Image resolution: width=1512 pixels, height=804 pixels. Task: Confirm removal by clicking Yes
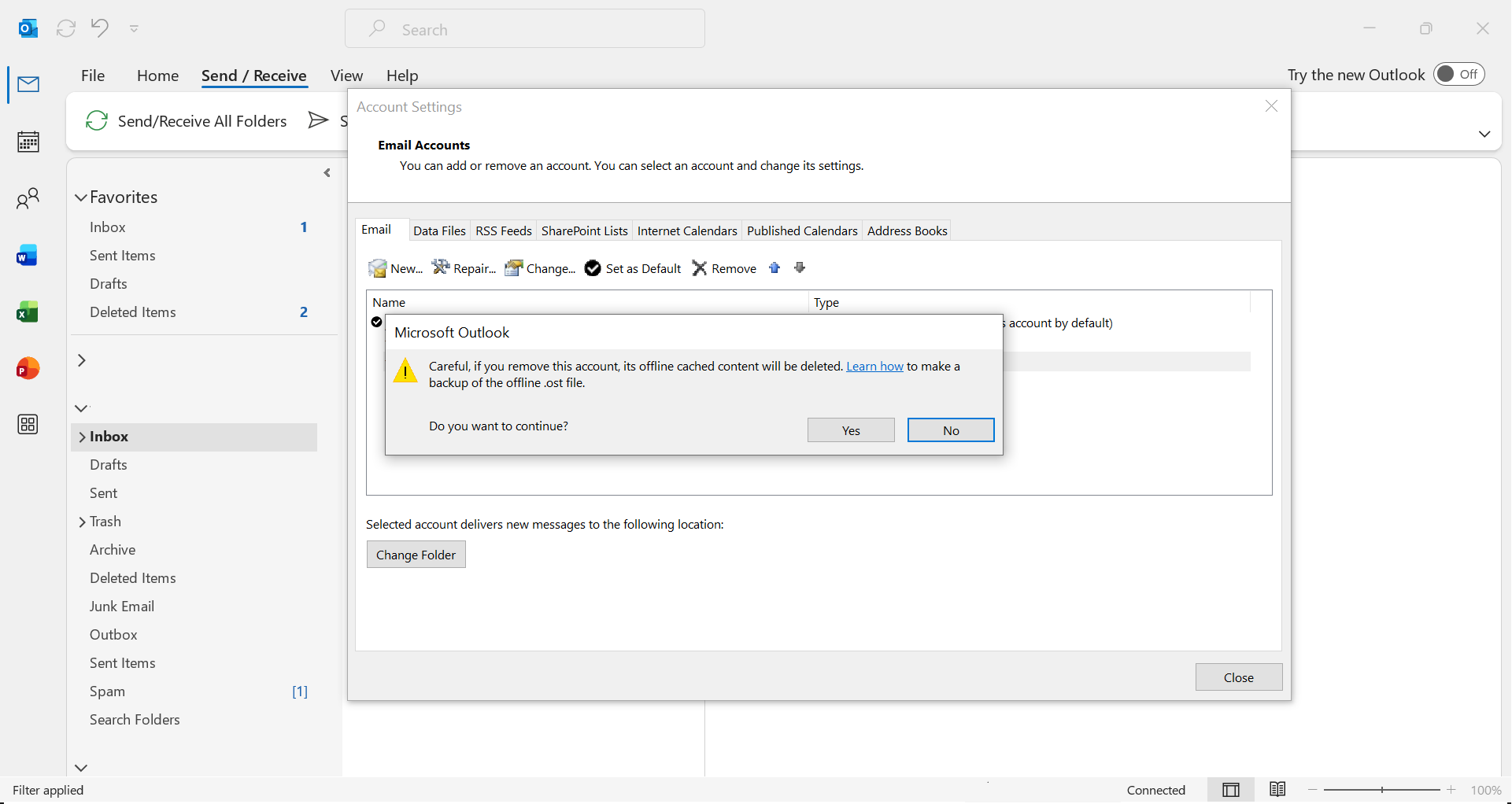tap(851, 430)
